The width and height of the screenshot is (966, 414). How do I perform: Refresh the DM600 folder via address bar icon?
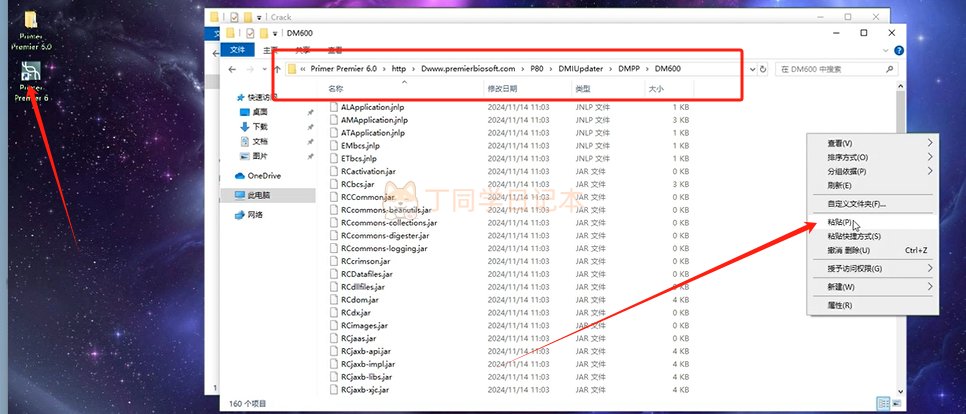click(764, 69)
